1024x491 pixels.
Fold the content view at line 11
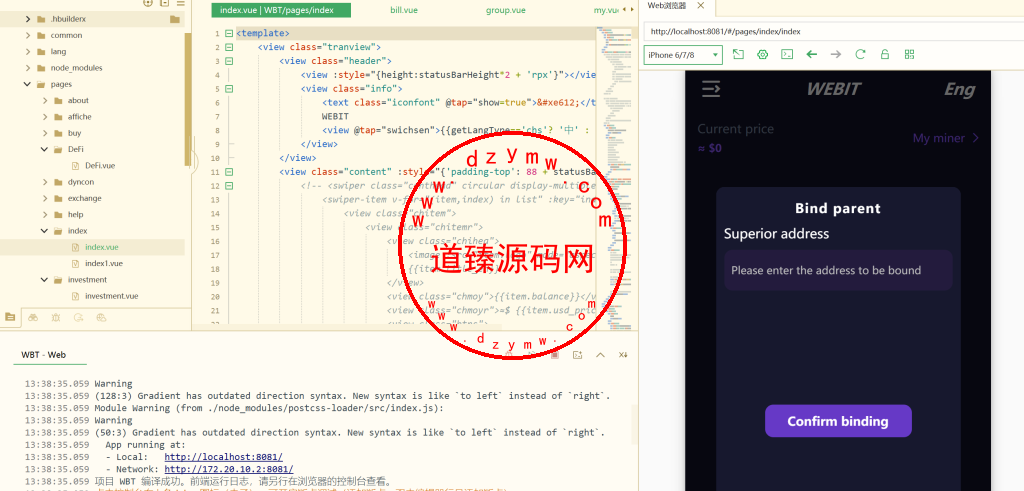[x=229, y=172]
